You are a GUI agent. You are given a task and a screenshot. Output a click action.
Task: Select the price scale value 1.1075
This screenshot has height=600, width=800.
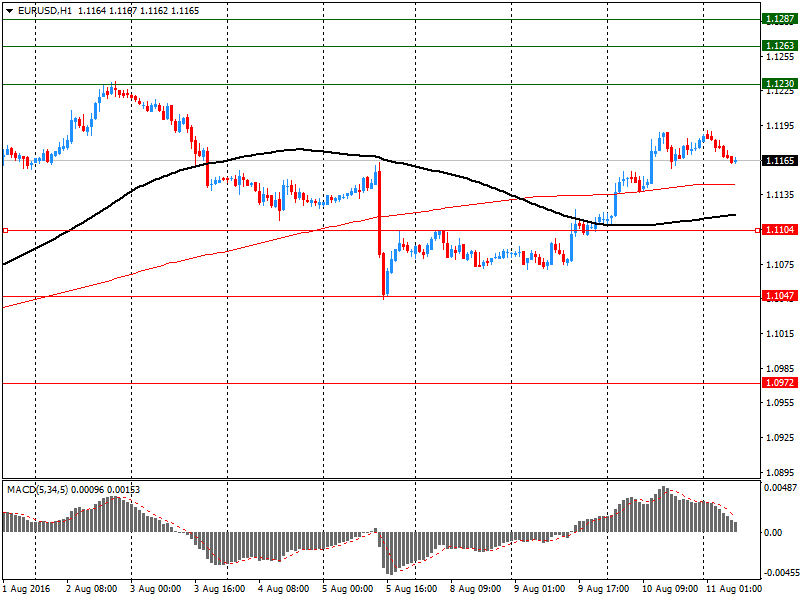coord(780,264)
